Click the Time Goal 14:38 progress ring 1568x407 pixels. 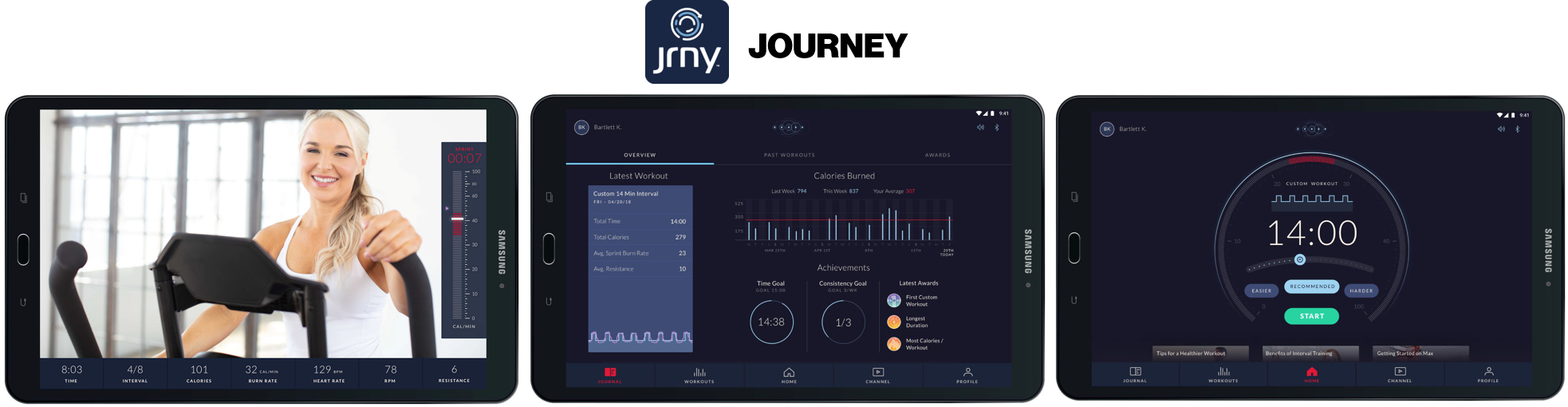point(771,322)
